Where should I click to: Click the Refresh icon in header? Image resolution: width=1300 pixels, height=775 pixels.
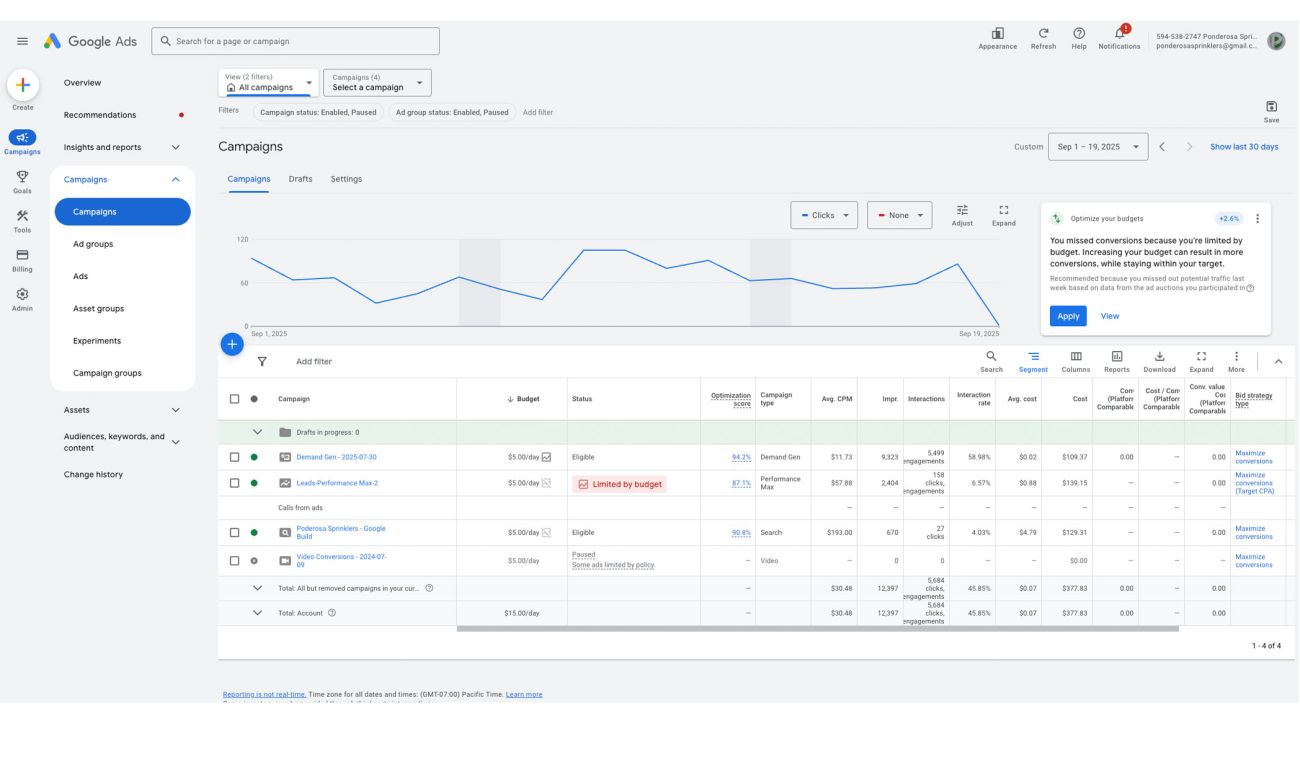coord(1043,34)
